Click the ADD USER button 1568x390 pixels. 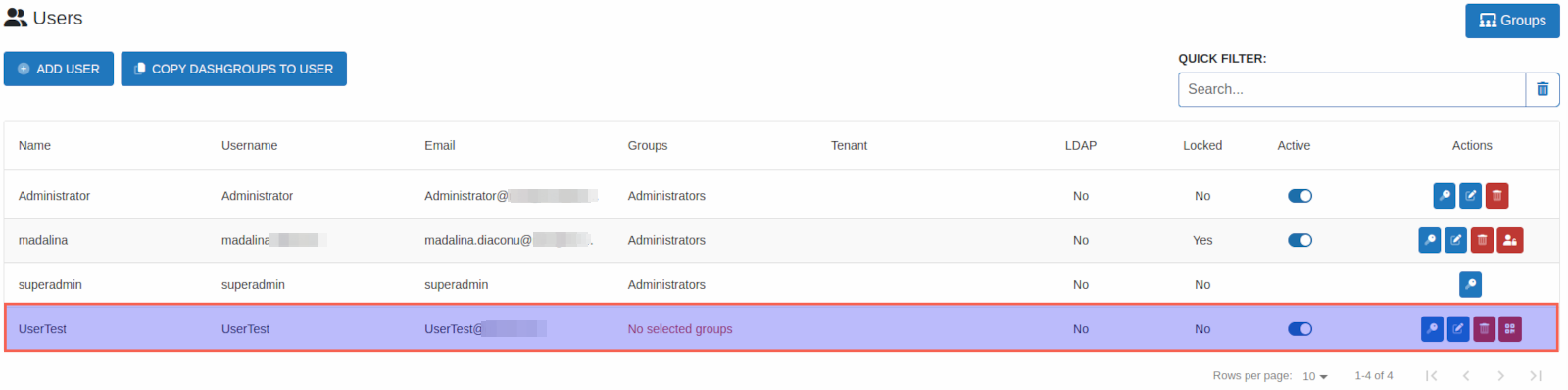[59, 69]
